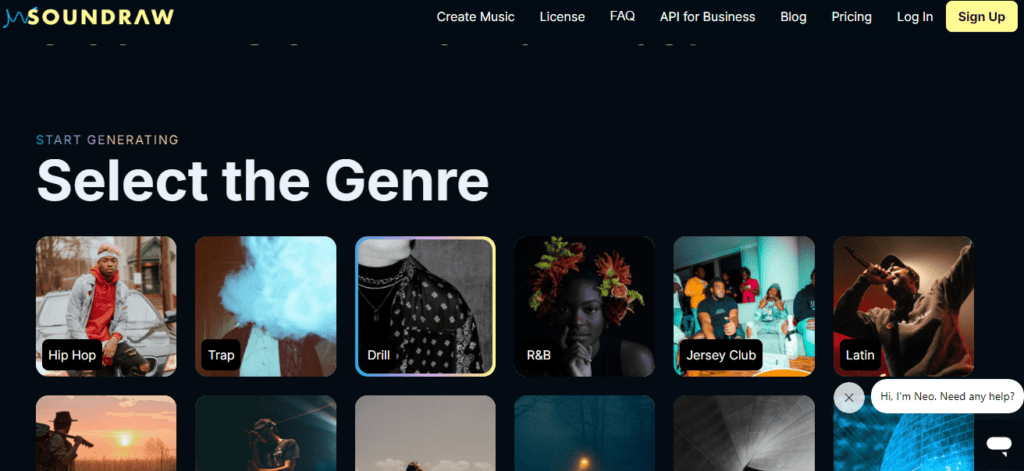
Task: View the Pricing page
Action: coord(852,17)
